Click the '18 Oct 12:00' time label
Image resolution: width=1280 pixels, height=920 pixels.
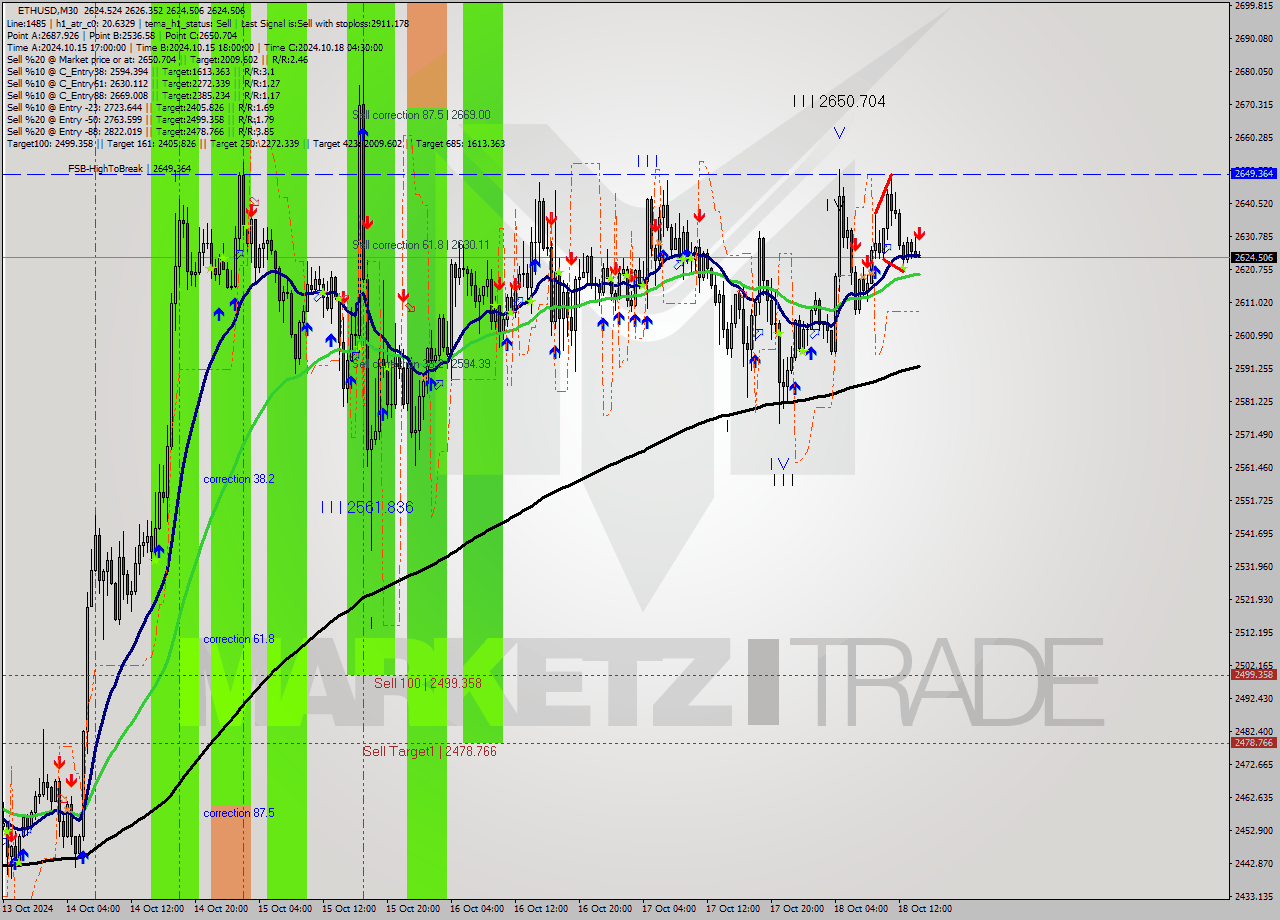(x=926, y=909)
